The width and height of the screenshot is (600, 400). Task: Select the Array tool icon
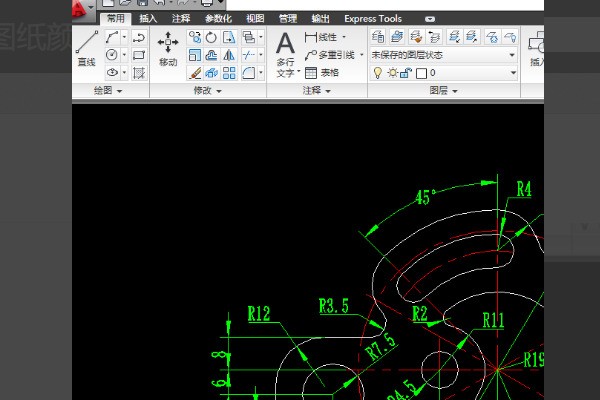(x=230, y=73)
